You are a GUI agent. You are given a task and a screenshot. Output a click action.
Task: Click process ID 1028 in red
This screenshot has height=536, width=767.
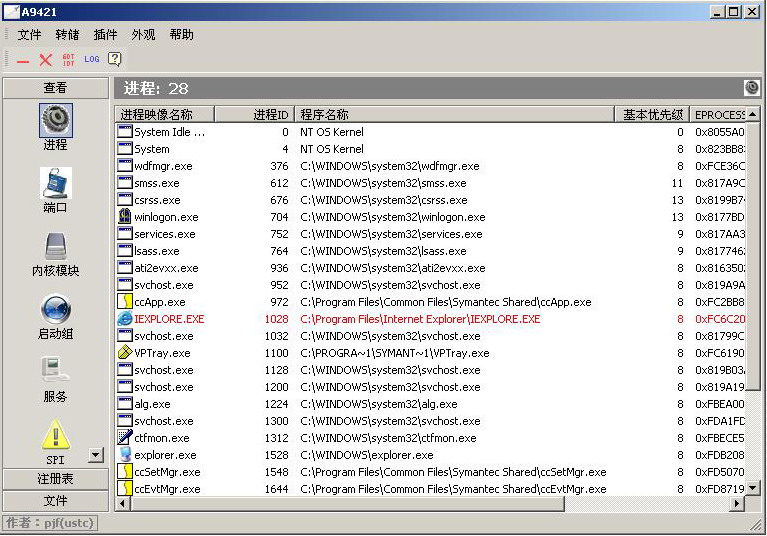(276, 319)
